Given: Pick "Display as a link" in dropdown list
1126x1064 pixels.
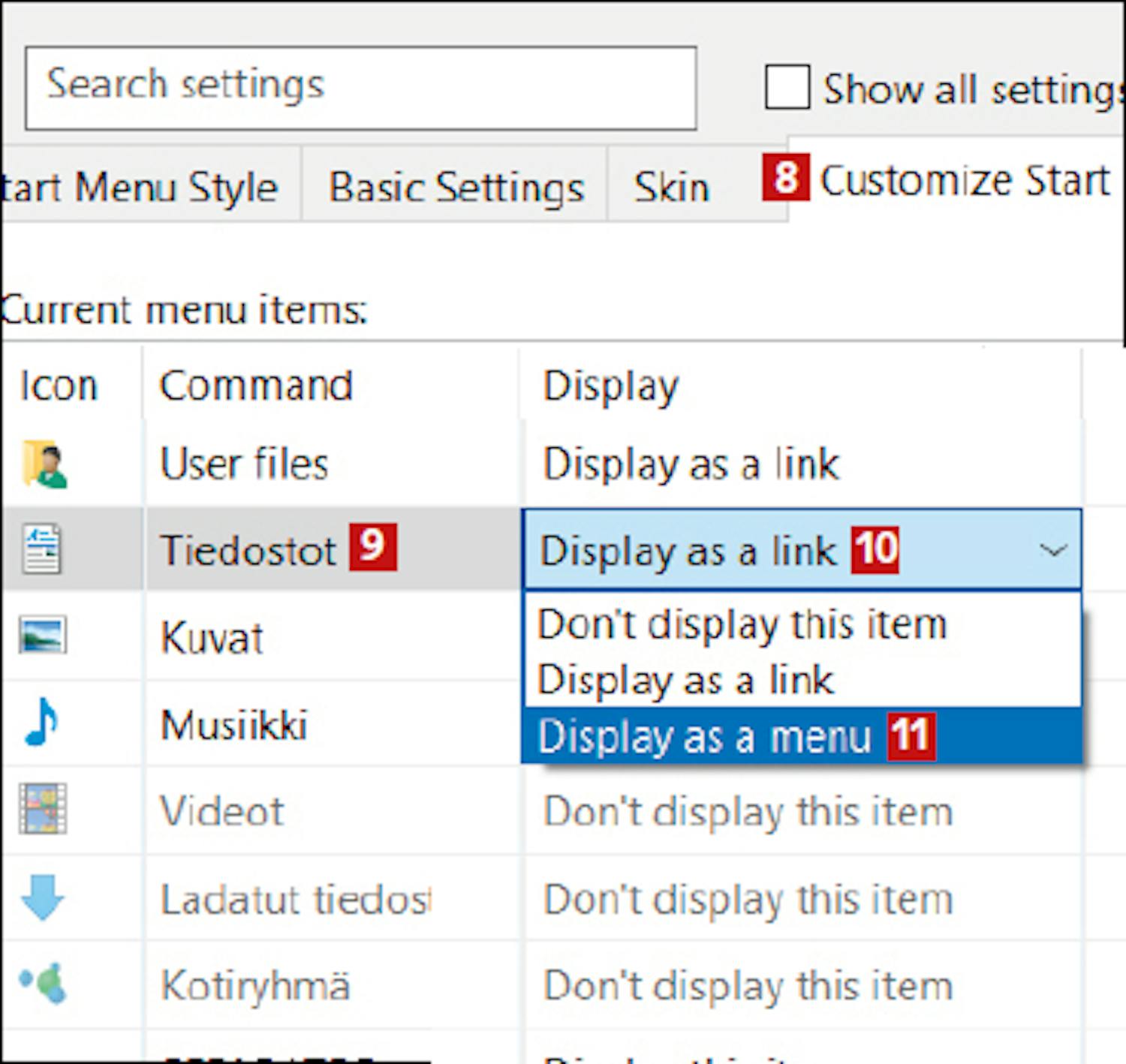Looking at the screenshot, I should 685,681.
